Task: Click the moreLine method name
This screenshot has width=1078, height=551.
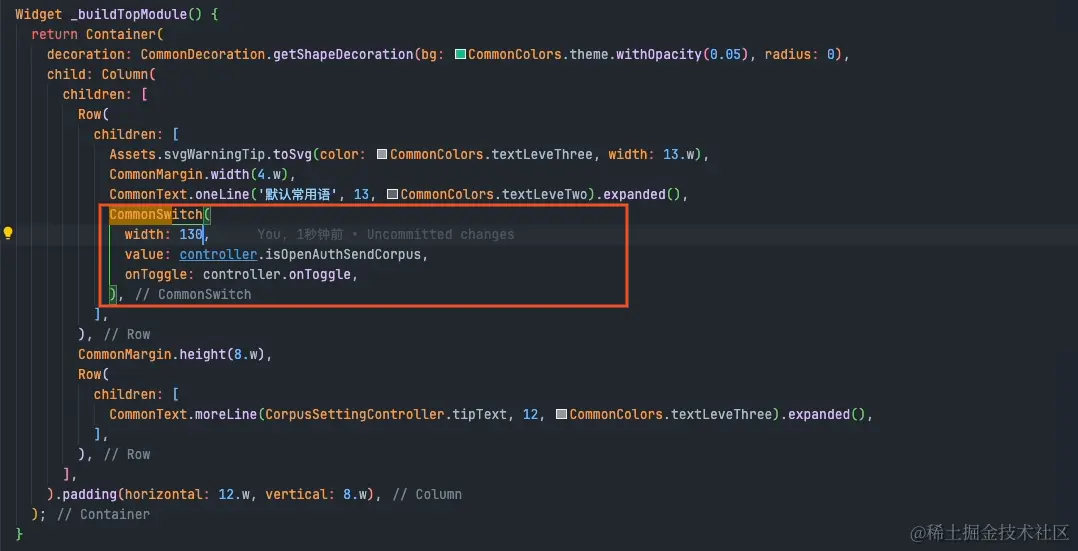Action: pos(226,415)
